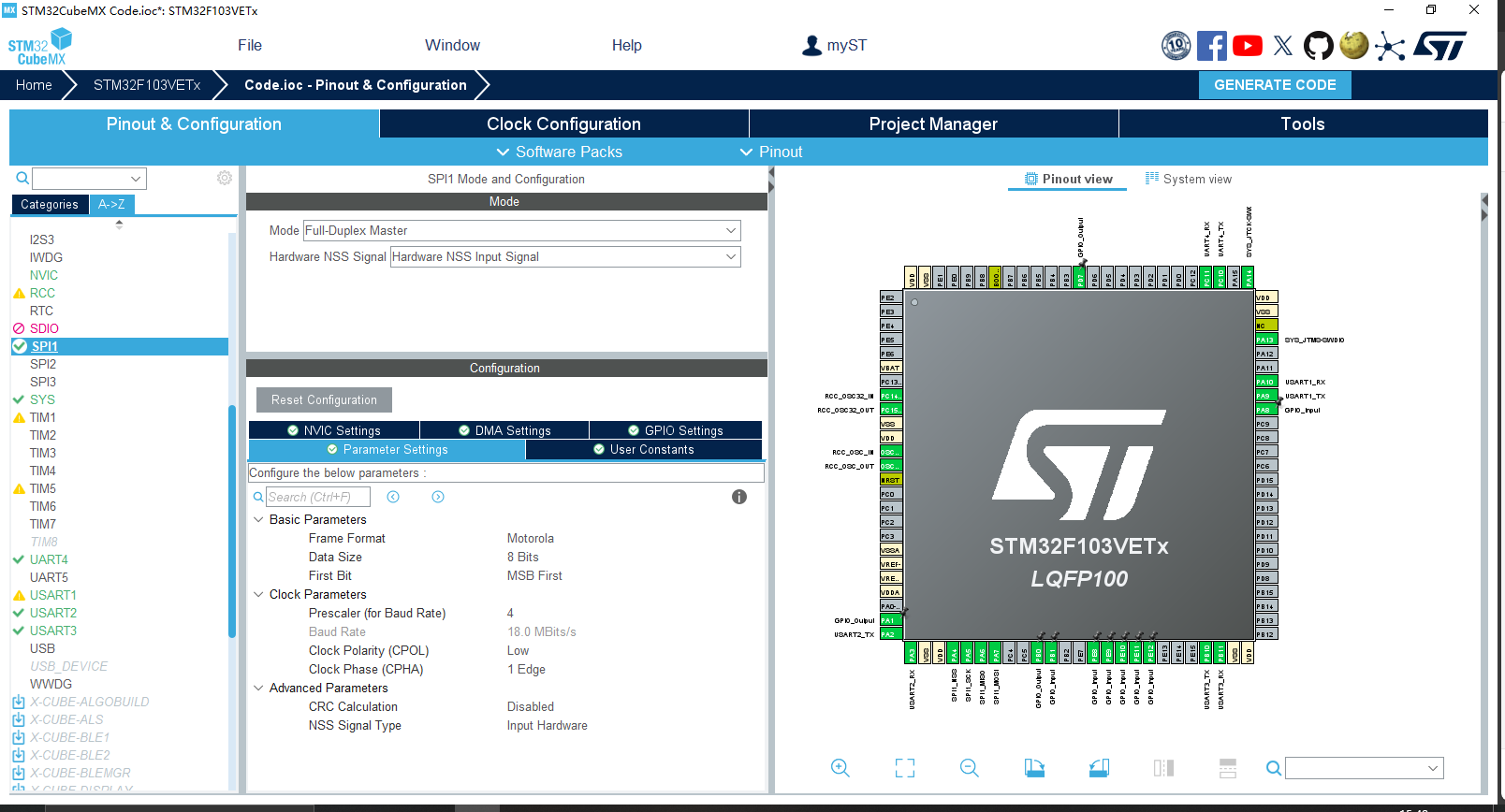Go to the Home breadcrumb
This screenshot has width=1505, height=812.
(34, 84)
